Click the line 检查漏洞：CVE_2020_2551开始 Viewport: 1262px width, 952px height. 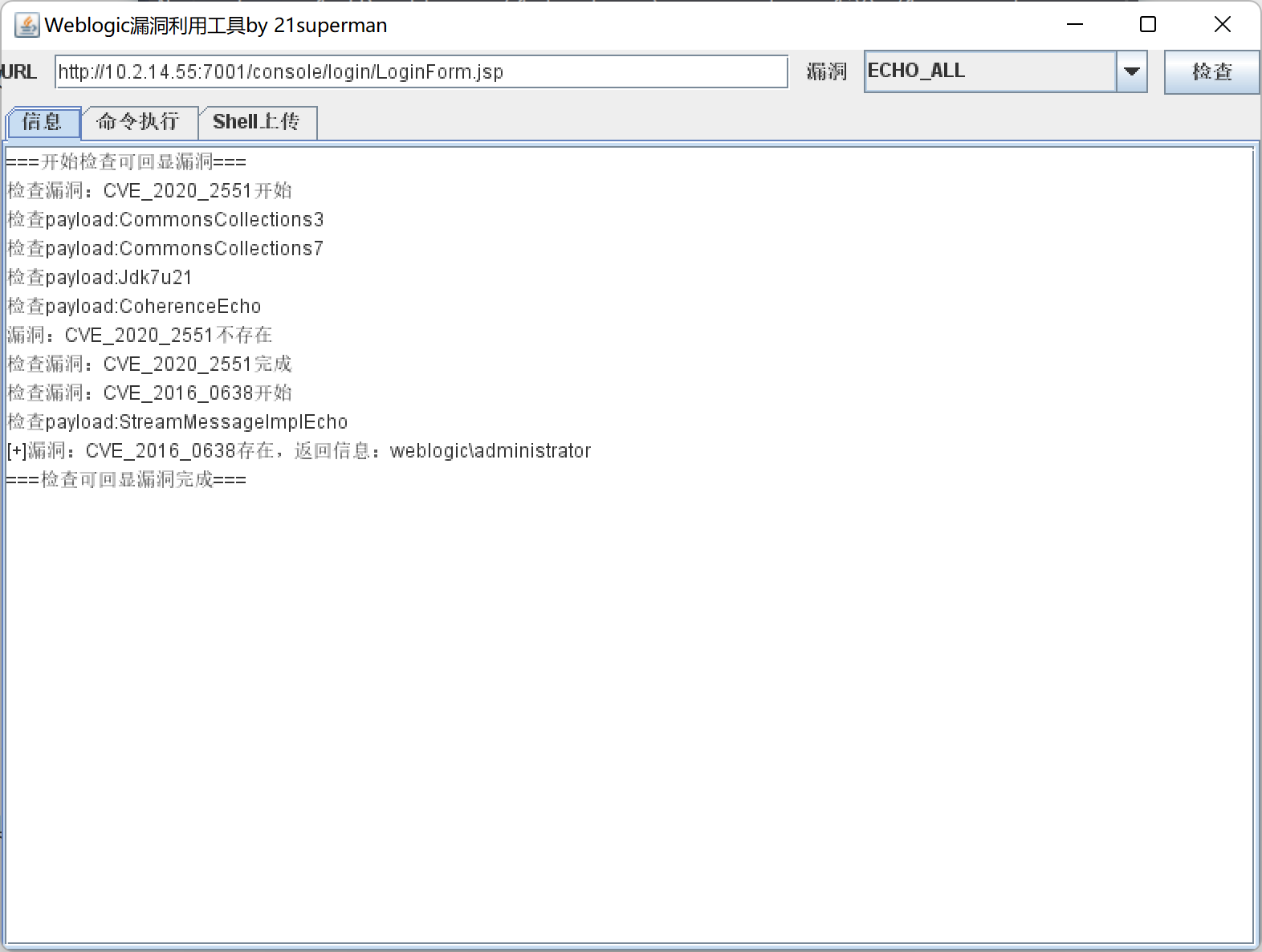tap(149, 190)
